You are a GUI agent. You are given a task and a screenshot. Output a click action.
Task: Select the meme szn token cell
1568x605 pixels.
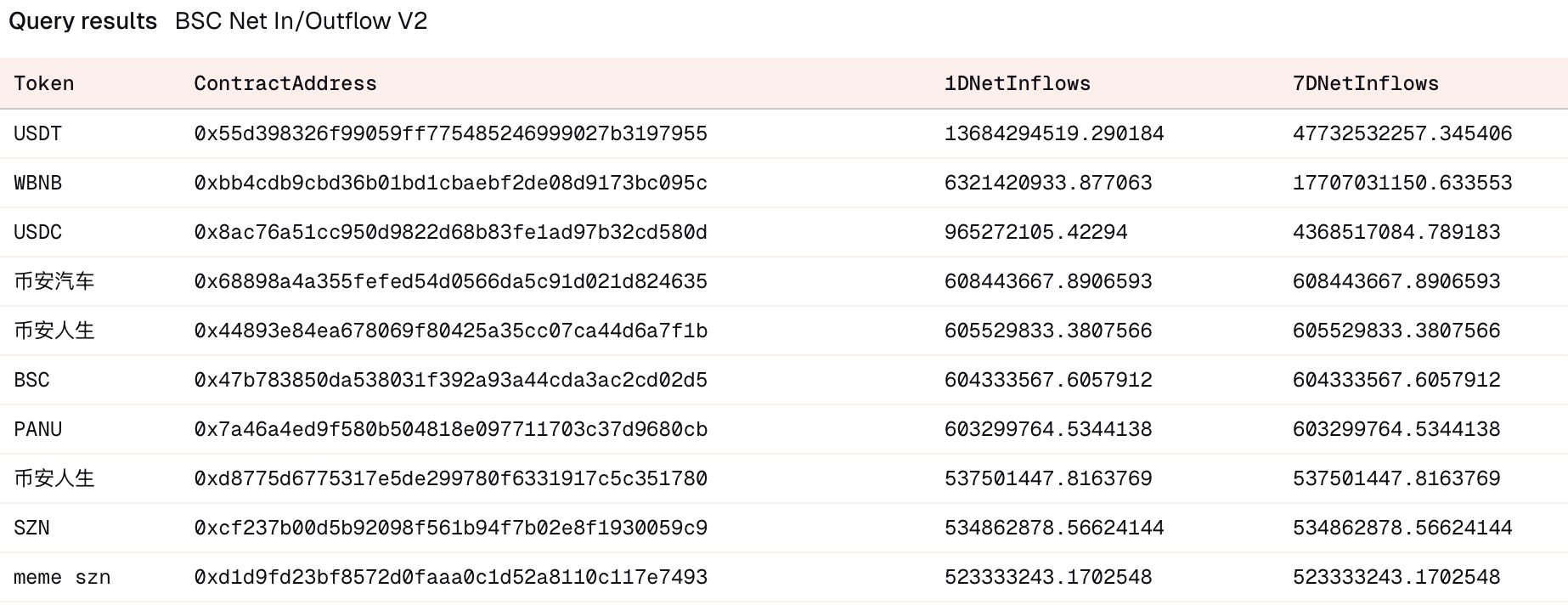62,577
